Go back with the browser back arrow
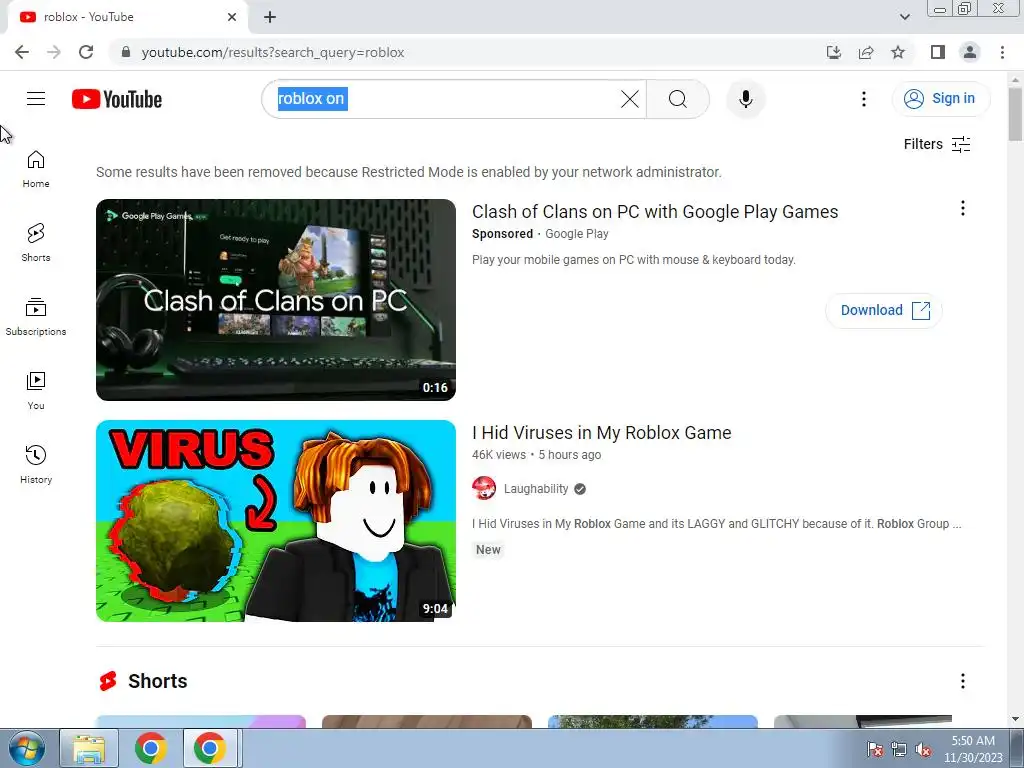1024x768 pixels. (22, 52)
